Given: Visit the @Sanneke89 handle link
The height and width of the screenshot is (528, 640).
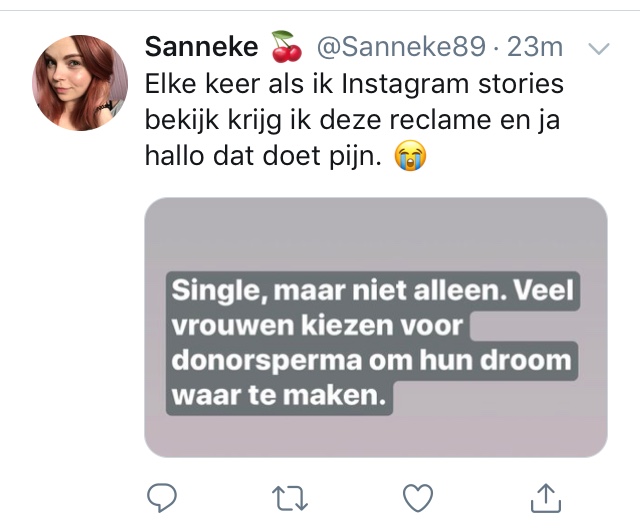Looking at the screenshot, I should click(401, 47).
